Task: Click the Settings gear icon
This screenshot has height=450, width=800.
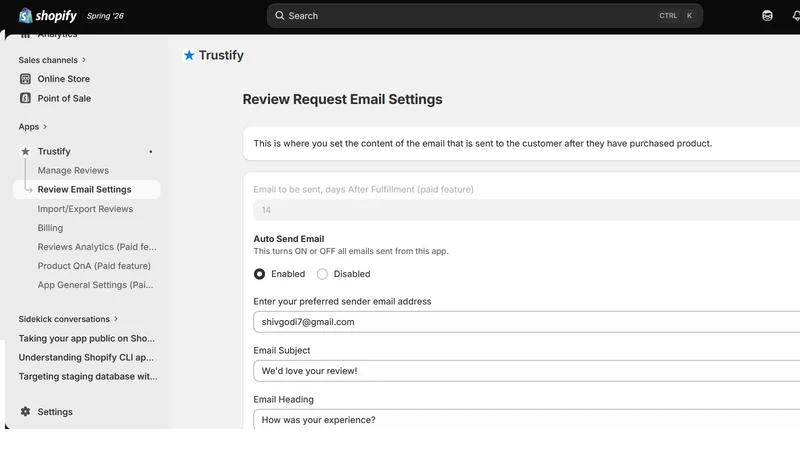Action: tap(25, 411)
